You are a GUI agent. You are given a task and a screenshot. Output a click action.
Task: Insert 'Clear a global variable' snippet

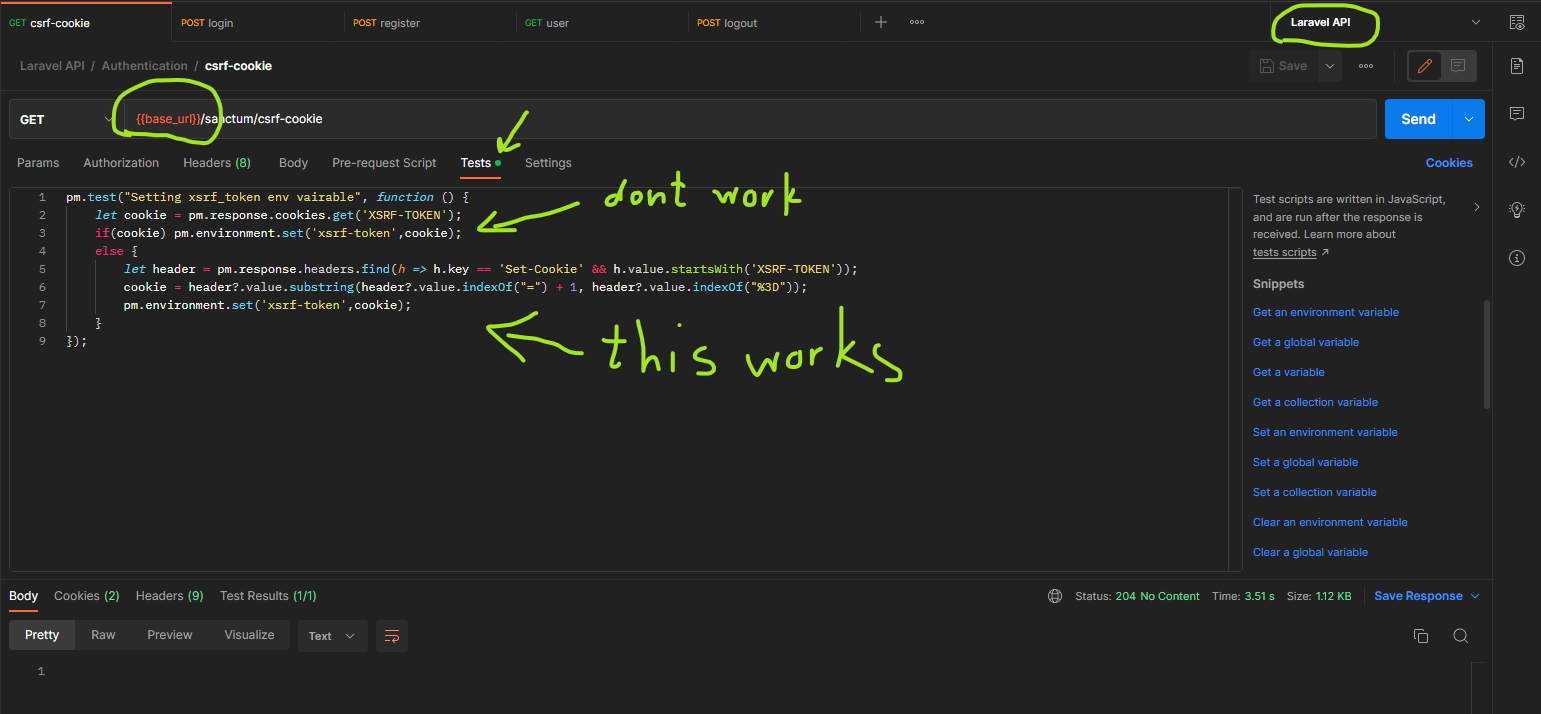click(1310, 552)
